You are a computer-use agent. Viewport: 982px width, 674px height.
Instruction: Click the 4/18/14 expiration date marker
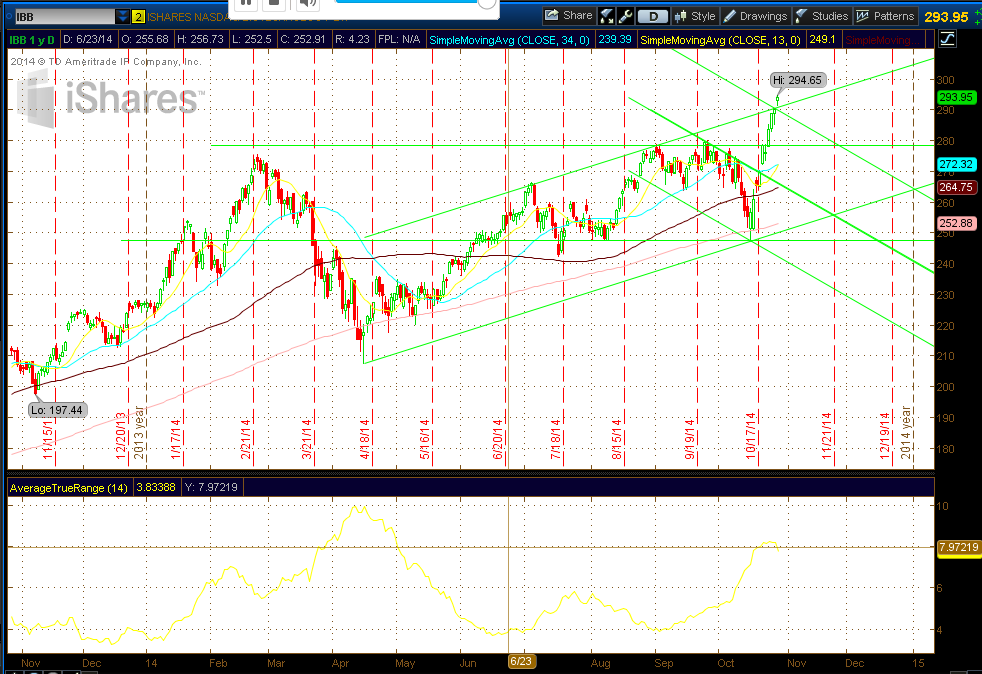[x=365, y=438]
